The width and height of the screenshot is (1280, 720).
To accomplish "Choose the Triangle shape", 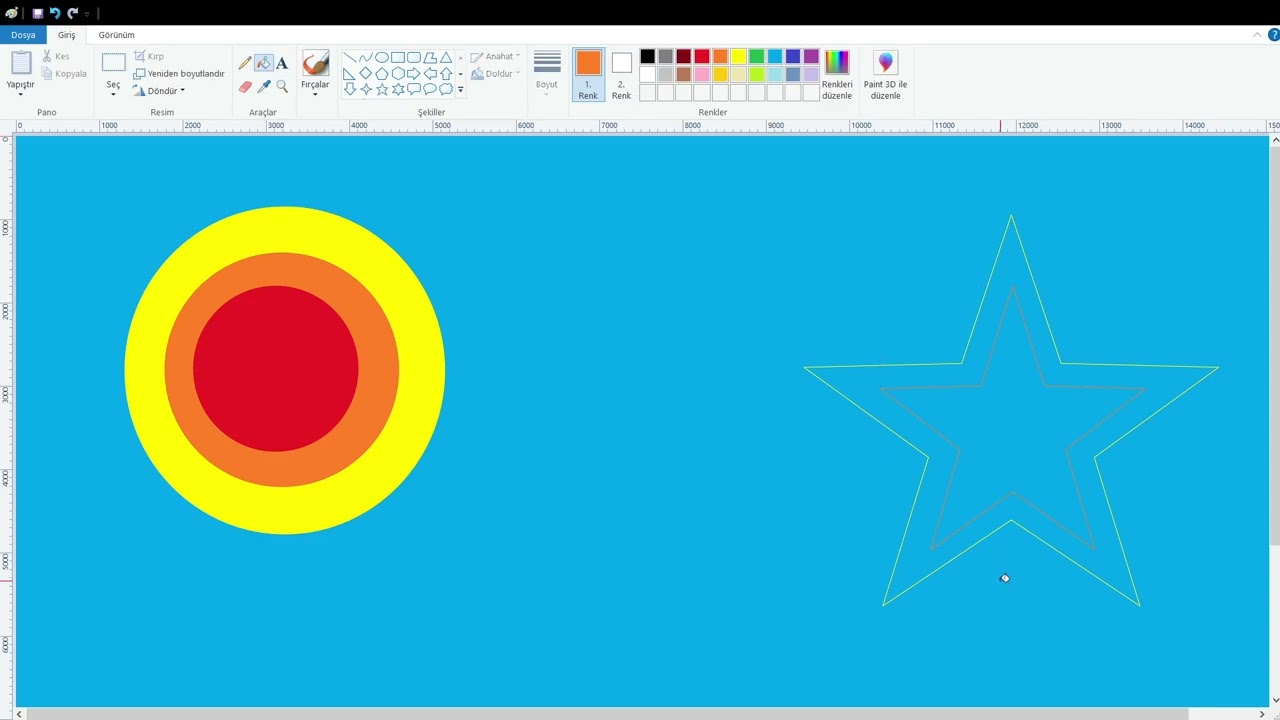I will coord(446,58).
